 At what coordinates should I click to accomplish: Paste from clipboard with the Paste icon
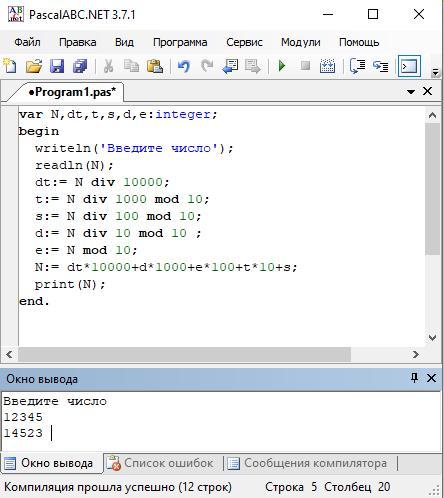click(x=155, y=66)
